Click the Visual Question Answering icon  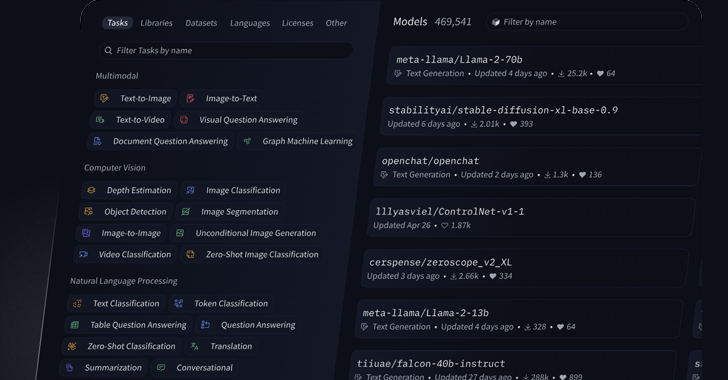tap(184, 119)
